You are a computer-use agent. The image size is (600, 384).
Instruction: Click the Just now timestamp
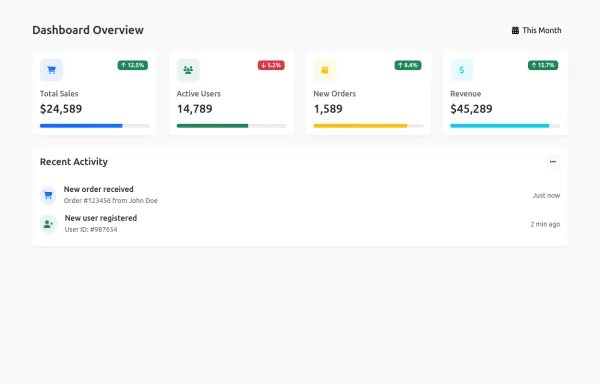coord(546,195)
